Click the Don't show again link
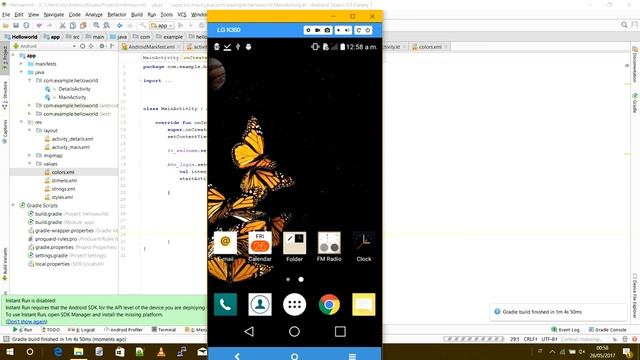Screen dimensions: 640x360 27,322
